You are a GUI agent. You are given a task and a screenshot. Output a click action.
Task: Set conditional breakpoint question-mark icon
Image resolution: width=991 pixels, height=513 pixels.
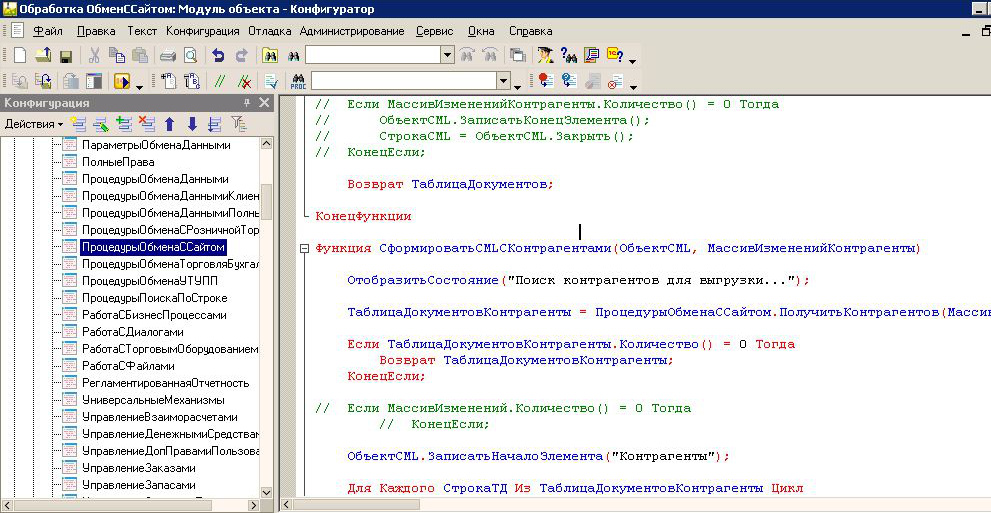[569, 81]
